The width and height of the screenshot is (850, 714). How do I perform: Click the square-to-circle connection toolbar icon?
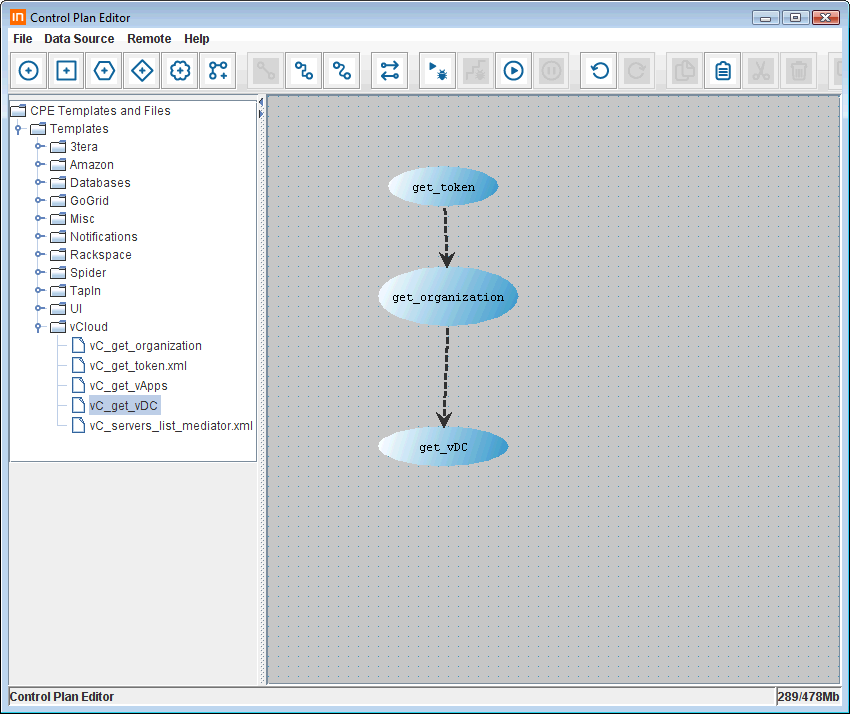click(304, 71)
